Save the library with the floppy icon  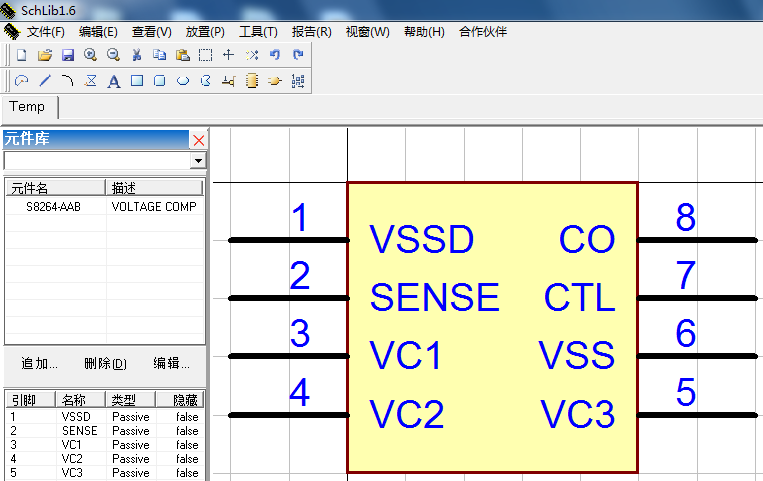coord(67,55)
